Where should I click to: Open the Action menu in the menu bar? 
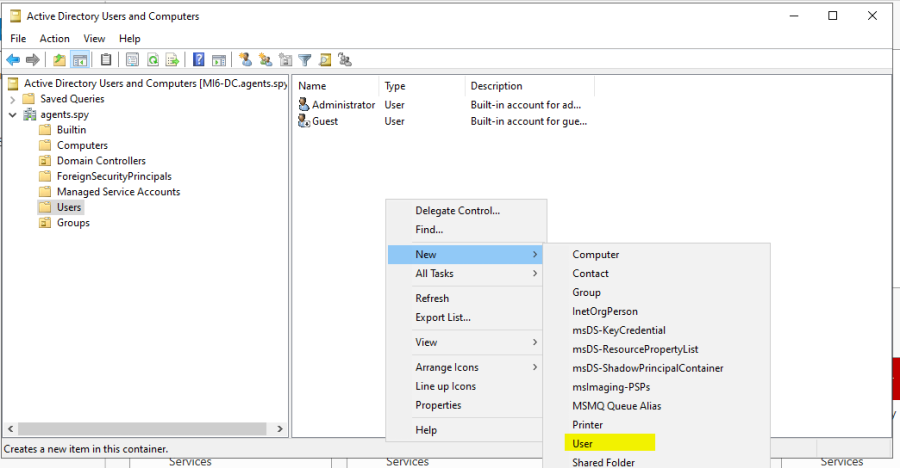tap(55, 38)
